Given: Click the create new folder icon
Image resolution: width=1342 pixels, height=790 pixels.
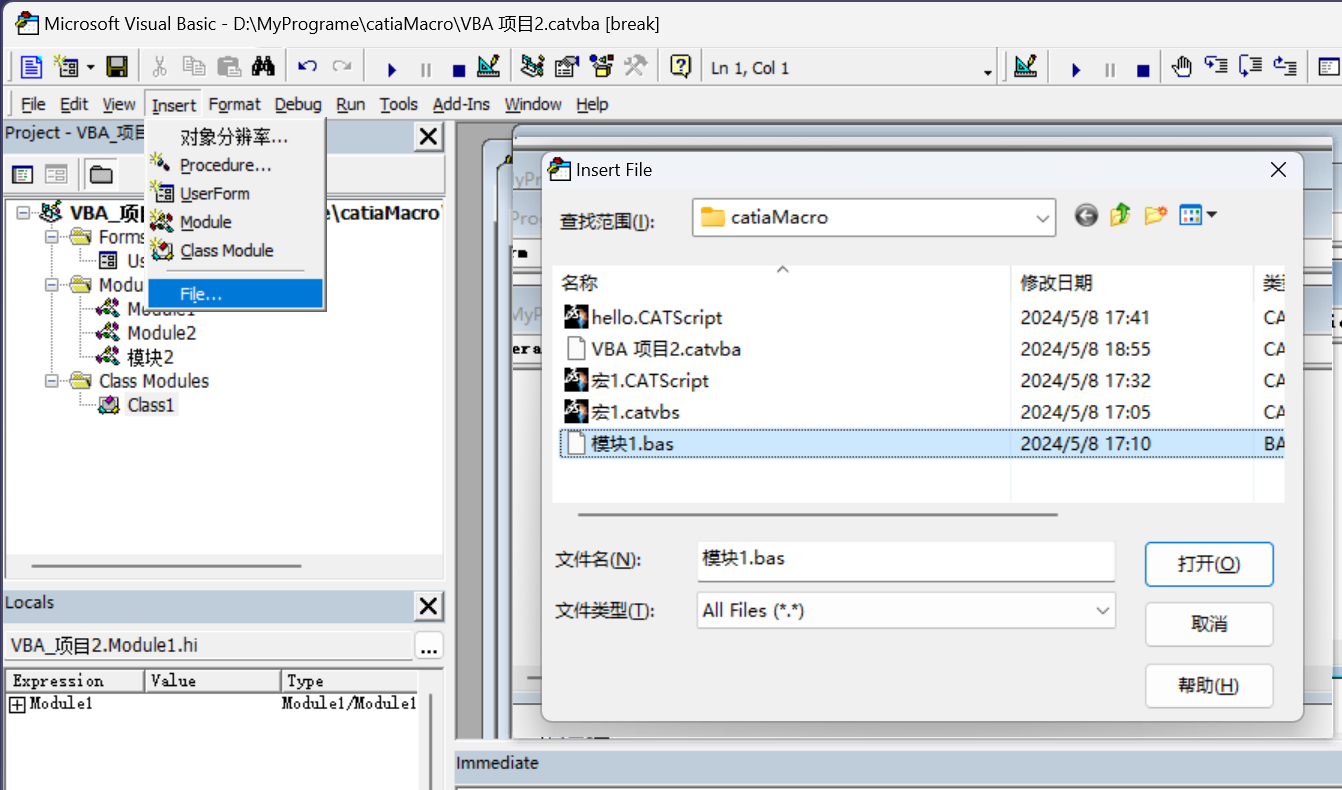Looking at the screenshot, I should (x=1155, y=215).
